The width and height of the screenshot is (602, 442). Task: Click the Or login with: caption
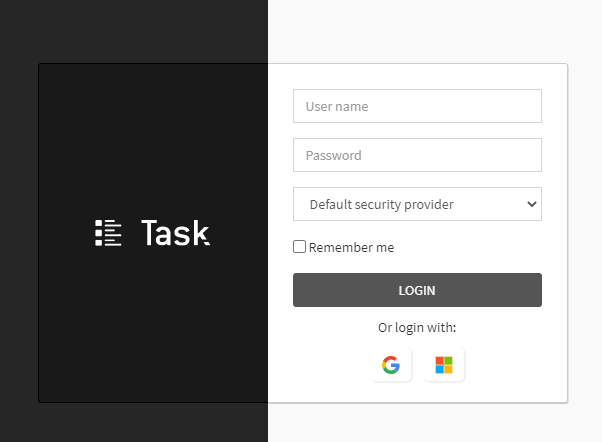click(417, 328)
